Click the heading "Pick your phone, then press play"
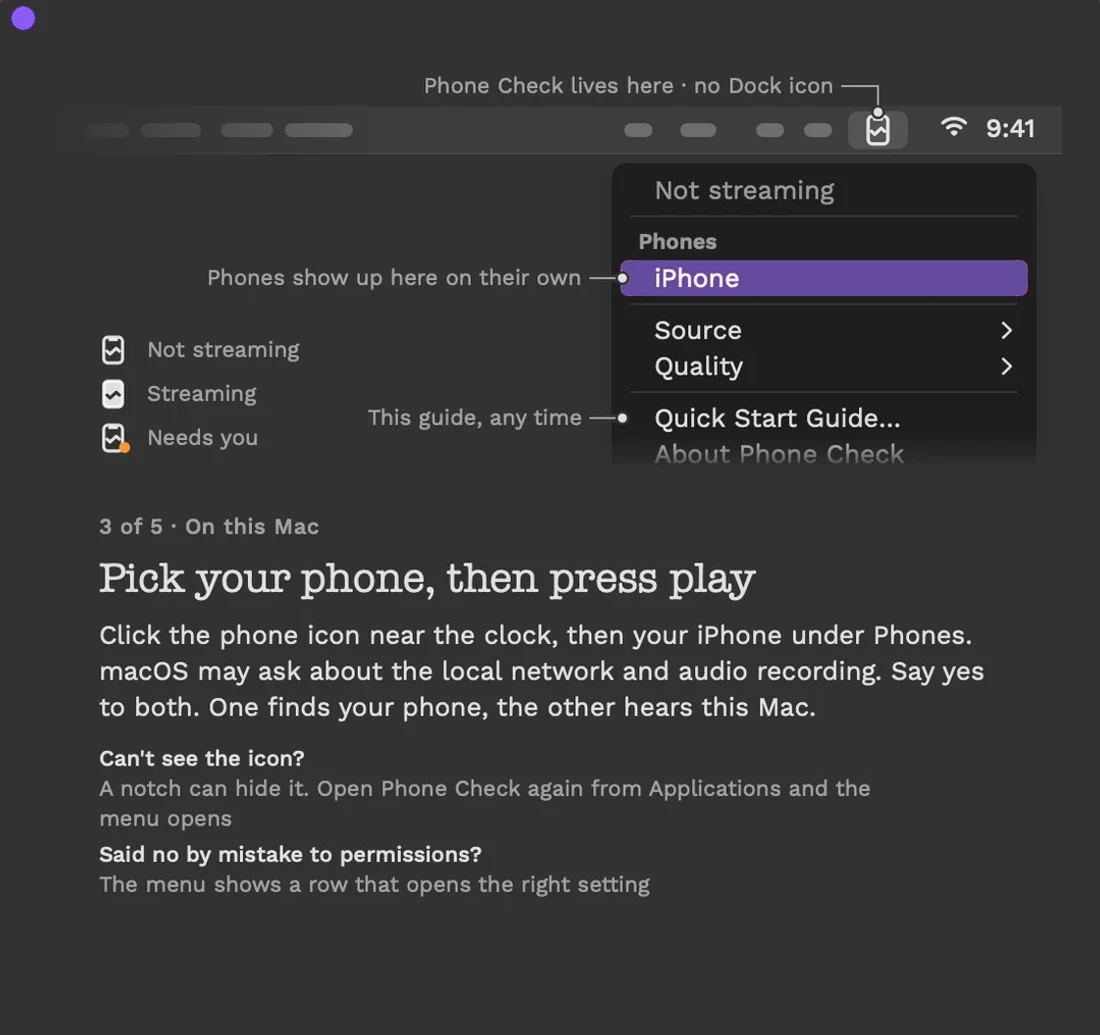 tap(427, 580)
